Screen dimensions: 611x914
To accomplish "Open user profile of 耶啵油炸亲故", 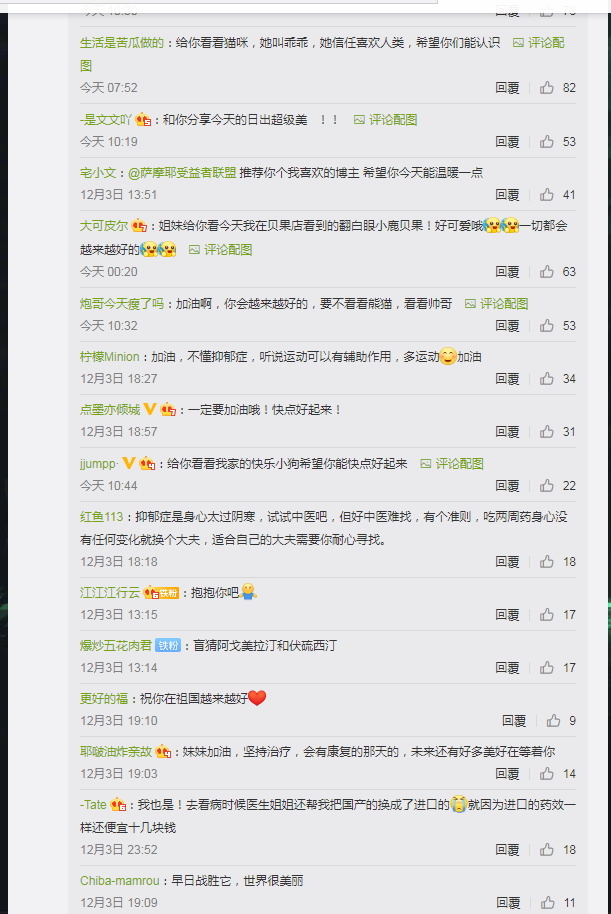I will (116, 752).
